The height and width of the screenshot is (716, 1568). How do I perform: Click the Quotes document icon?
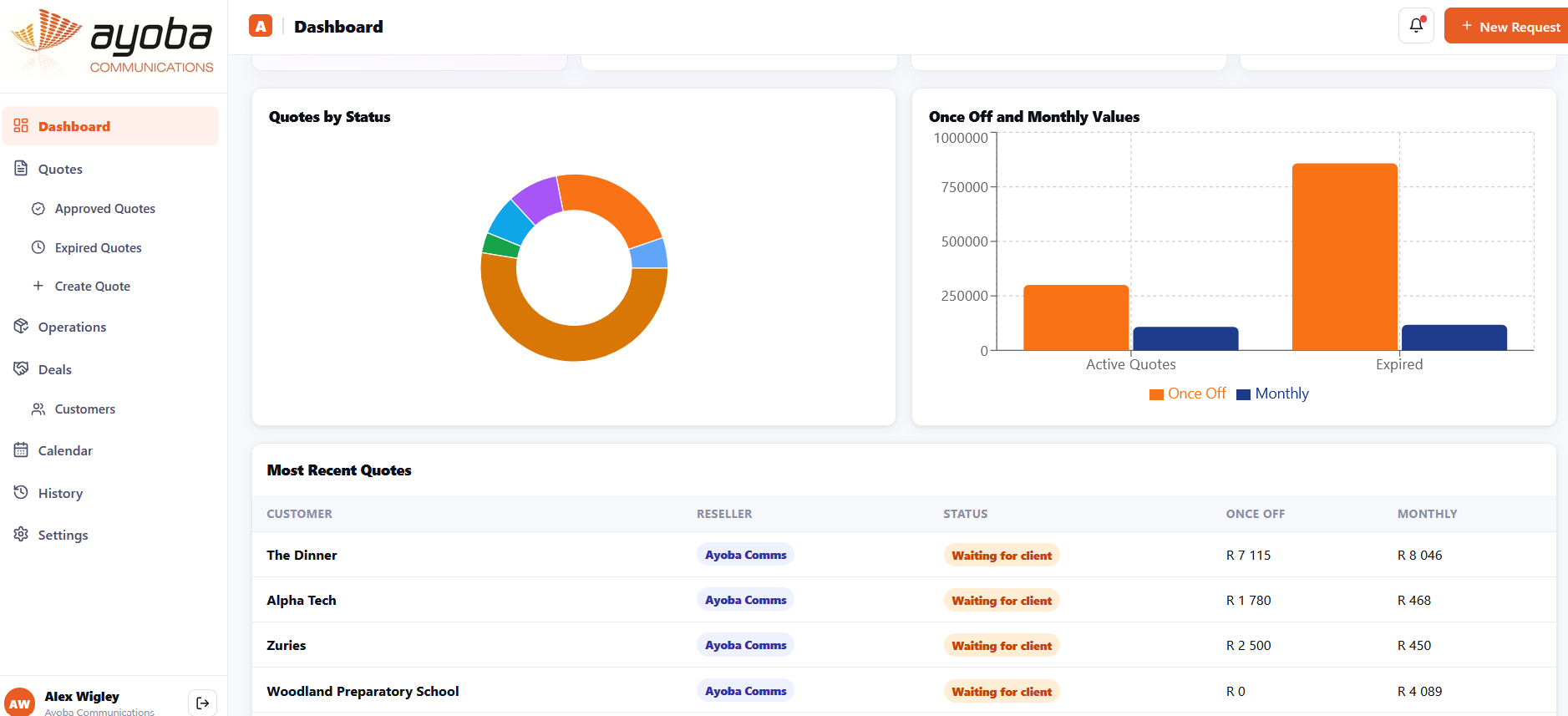[21, 168]
